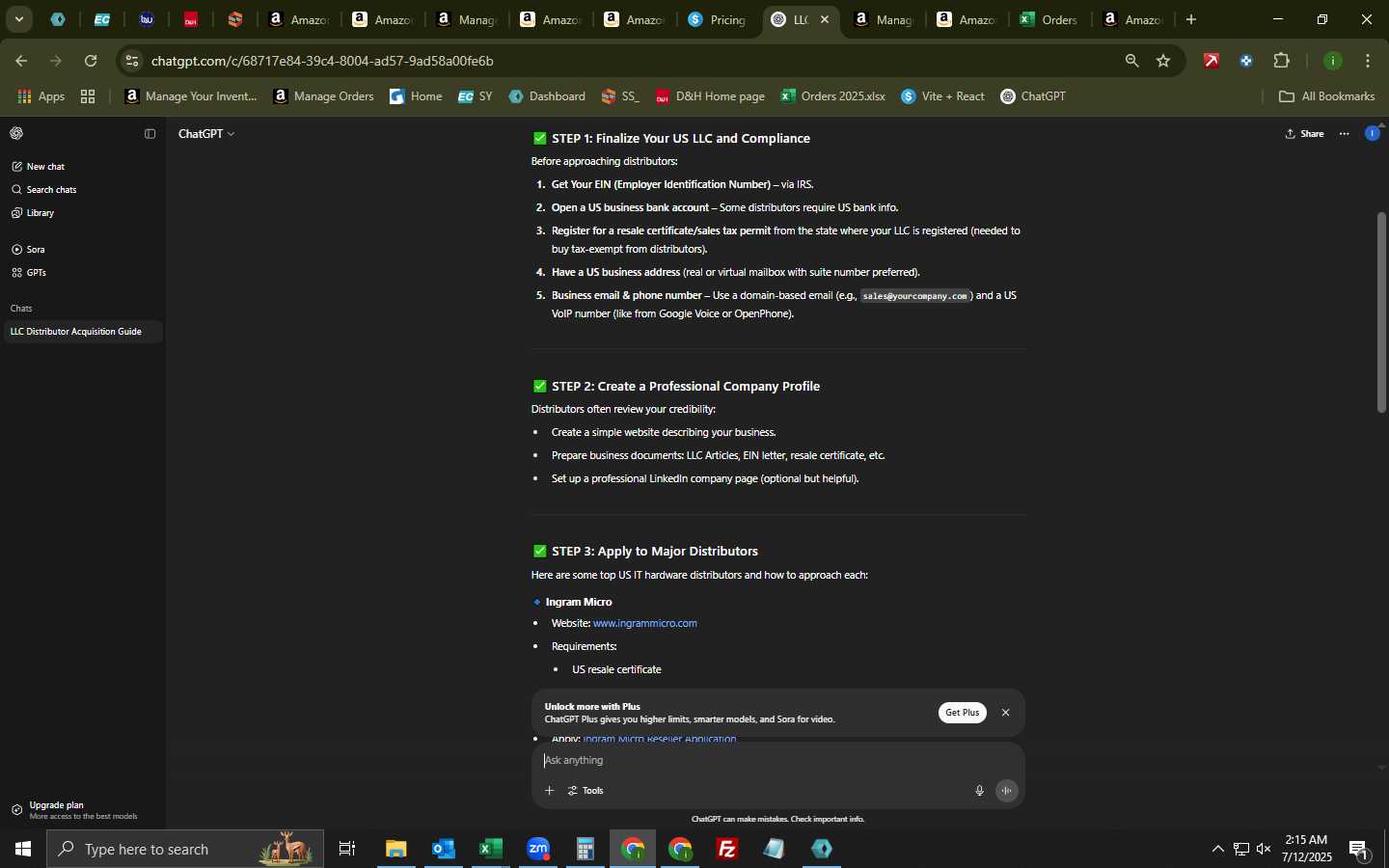Click the site information icon in address bar

[132, 61]
